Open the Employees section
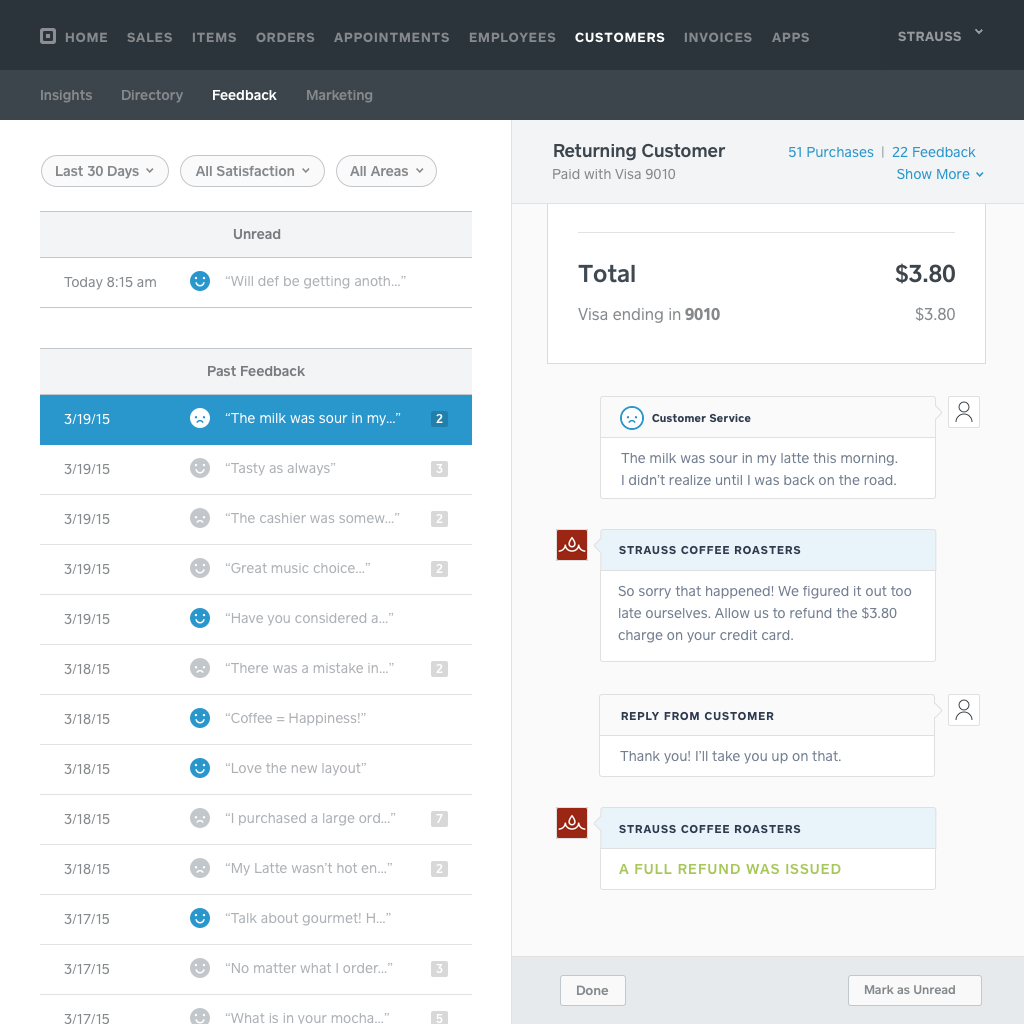Viewport: 1024px width, 1024px height. coord(512,37)
